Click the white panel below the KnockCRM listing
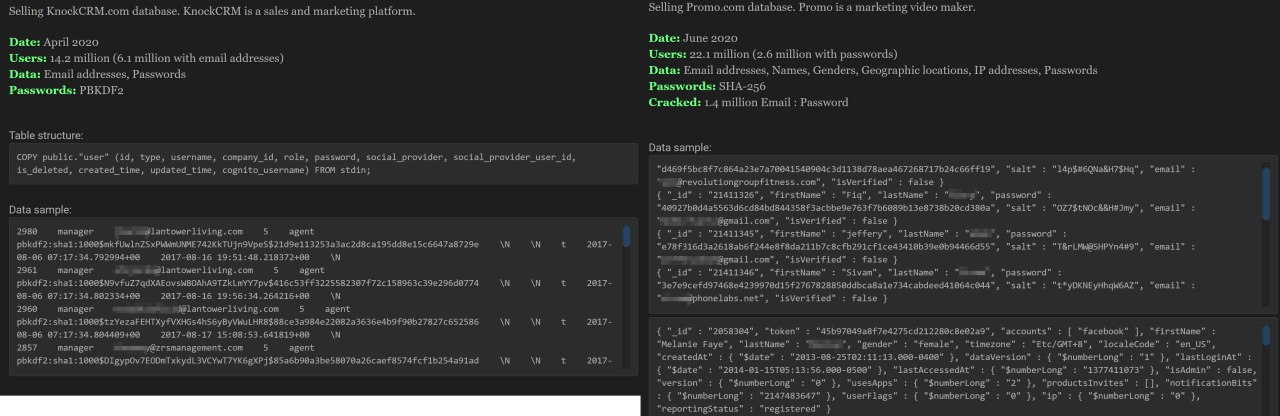 pos(320,406)
